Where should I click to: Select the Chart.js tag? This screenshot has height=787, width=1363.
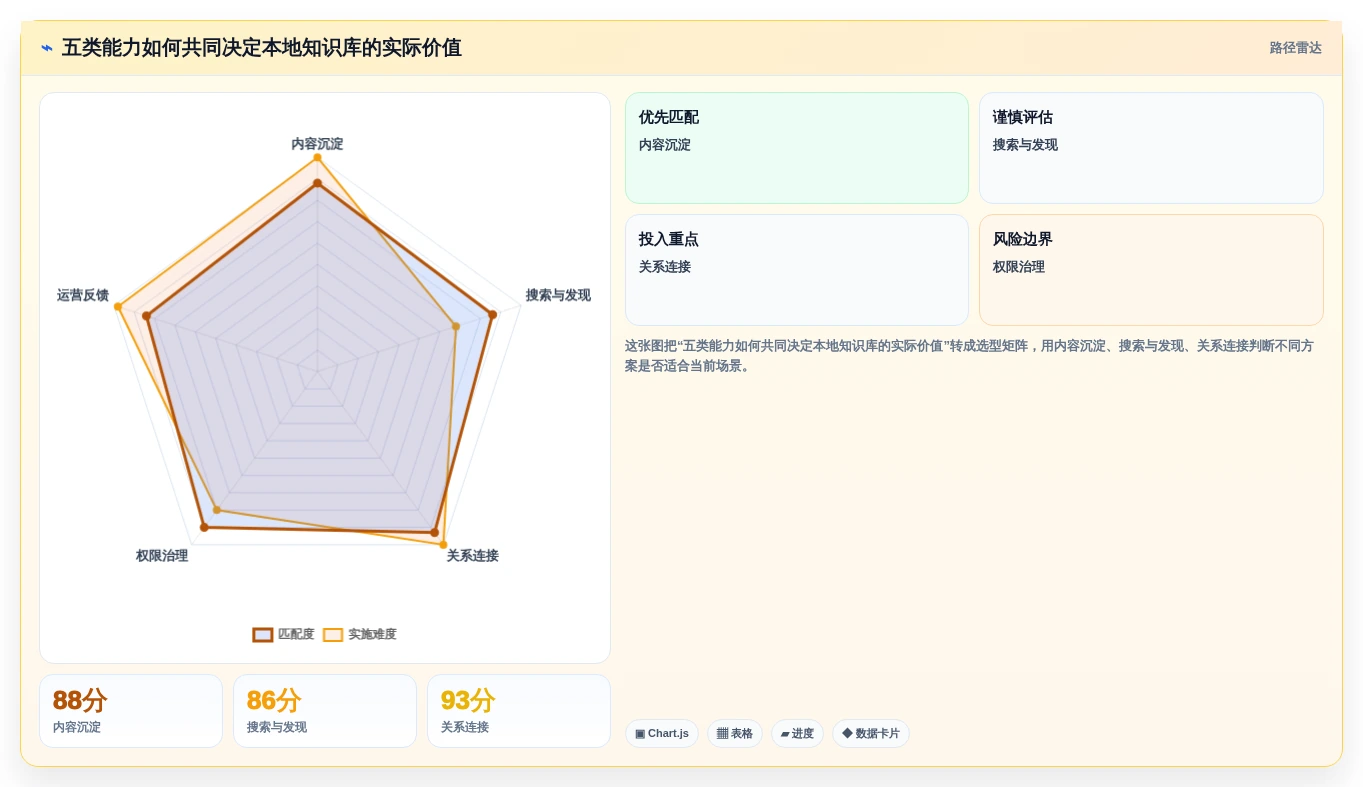coord(662,733)
